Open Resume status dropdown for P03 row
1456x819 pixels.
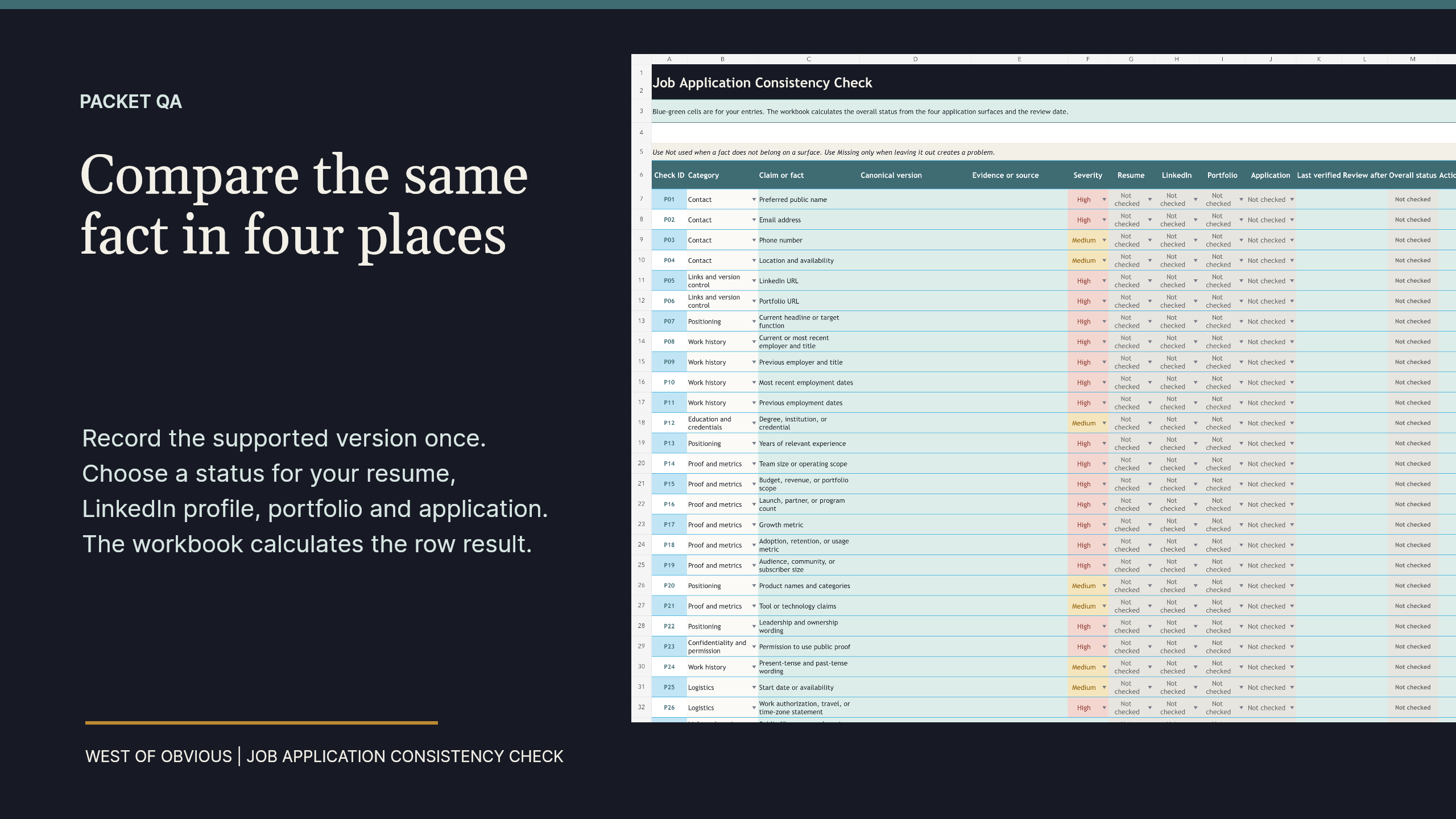point(1149,241)
